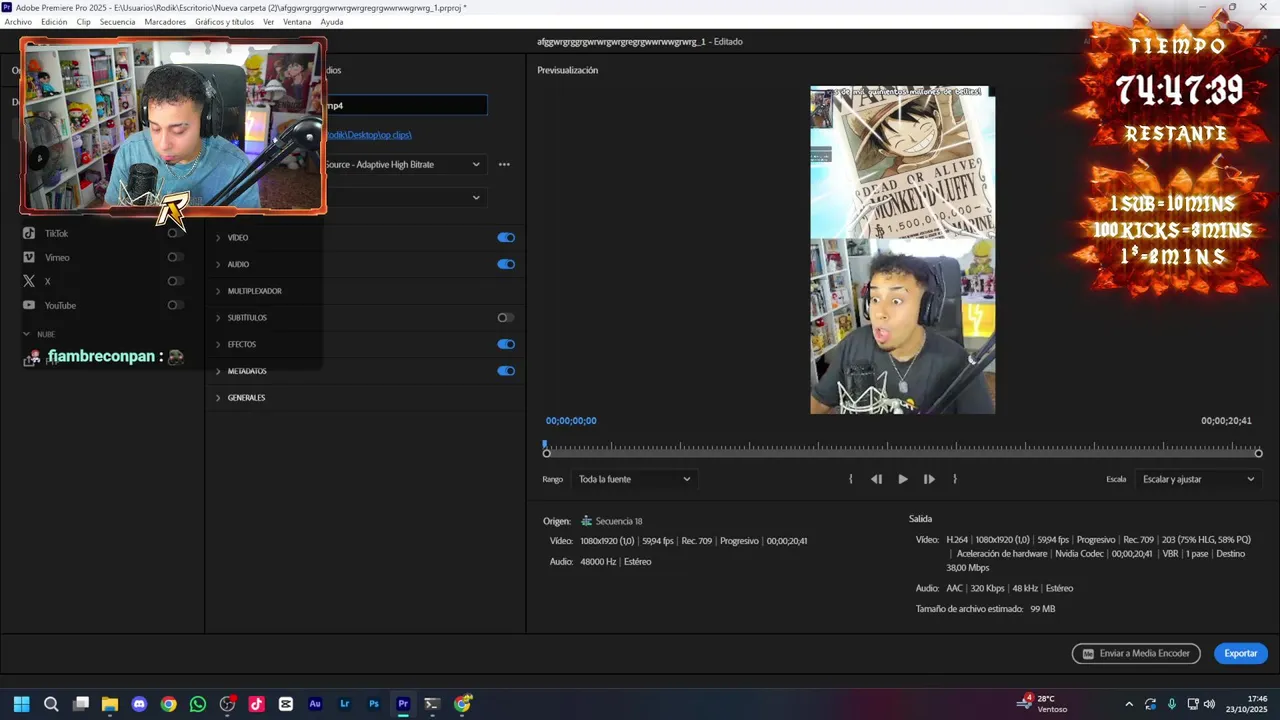Collapse the NUBE destinations group
The height and width of the screenshot is (720, 1280).
(27, 334)
